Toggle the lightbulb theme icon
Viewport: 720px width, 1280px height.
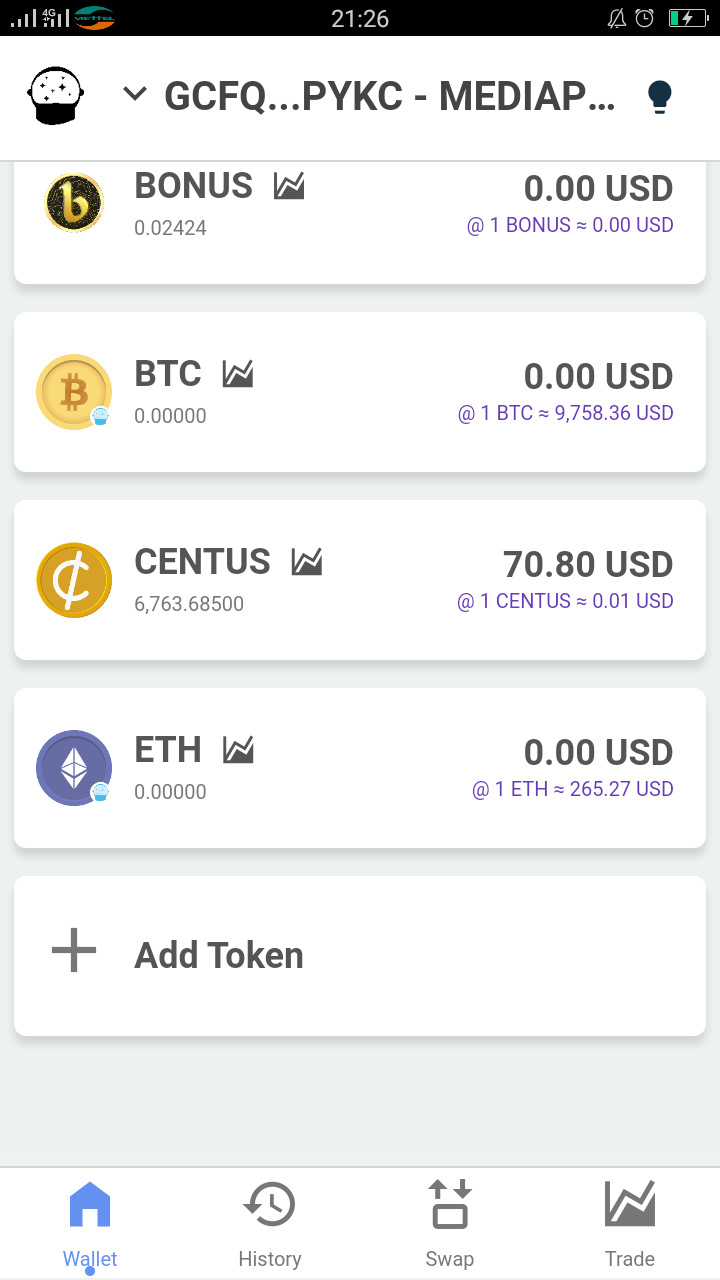coord(659,96)
